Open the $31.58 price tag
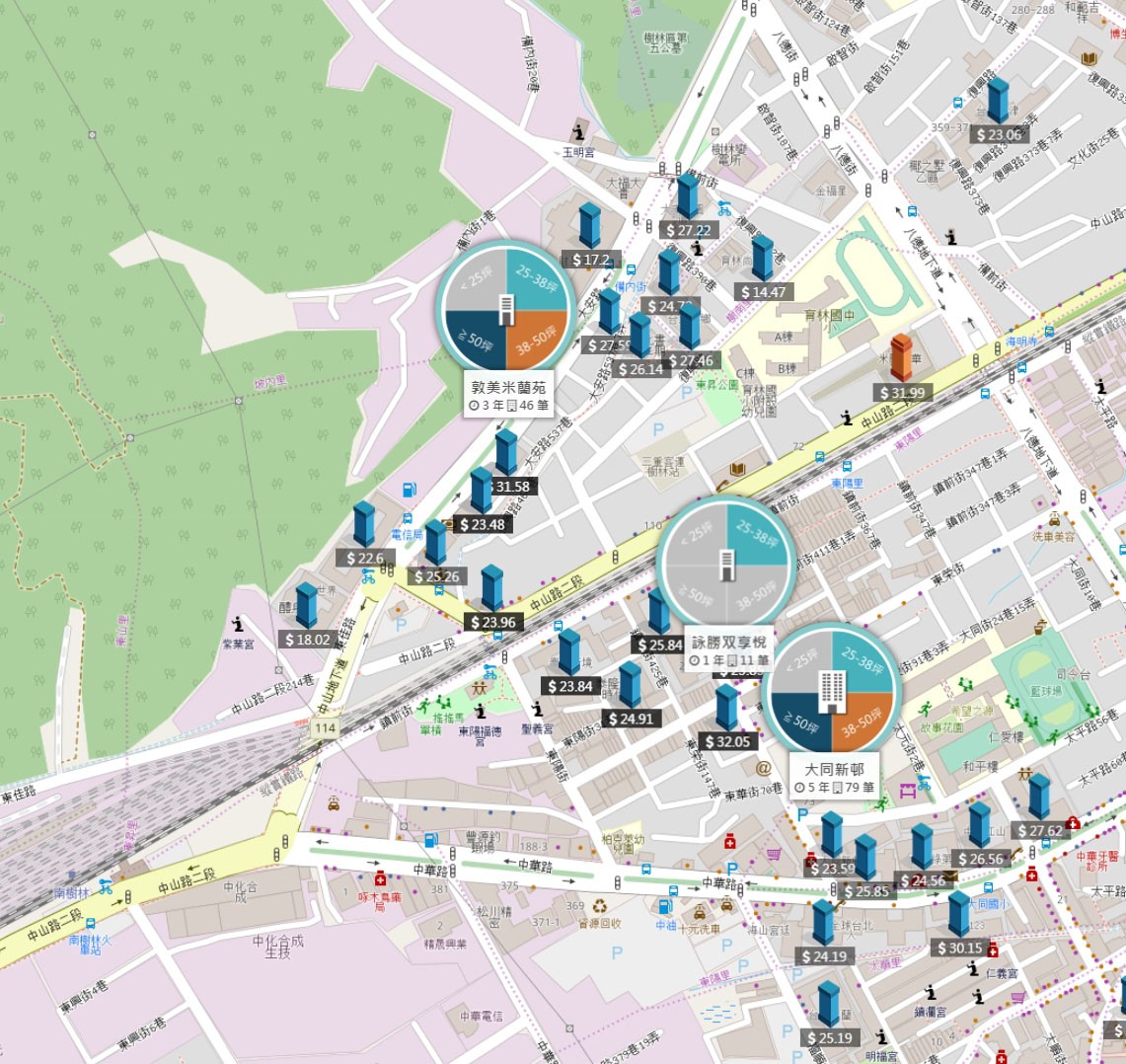This screenshot has width=1126, height=1064. (513, 487)
